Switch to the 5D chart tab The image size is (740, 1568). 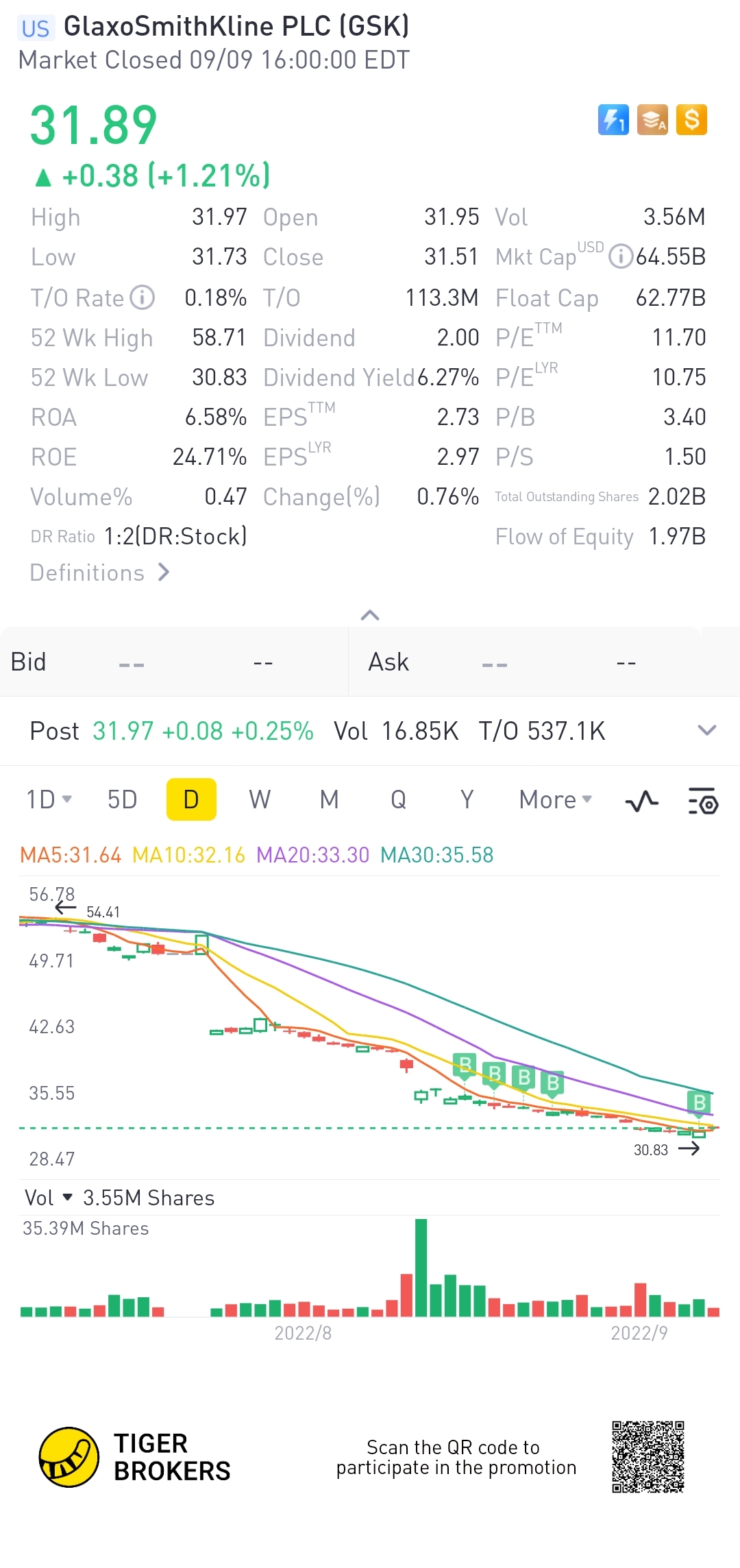tap(123, 799)
